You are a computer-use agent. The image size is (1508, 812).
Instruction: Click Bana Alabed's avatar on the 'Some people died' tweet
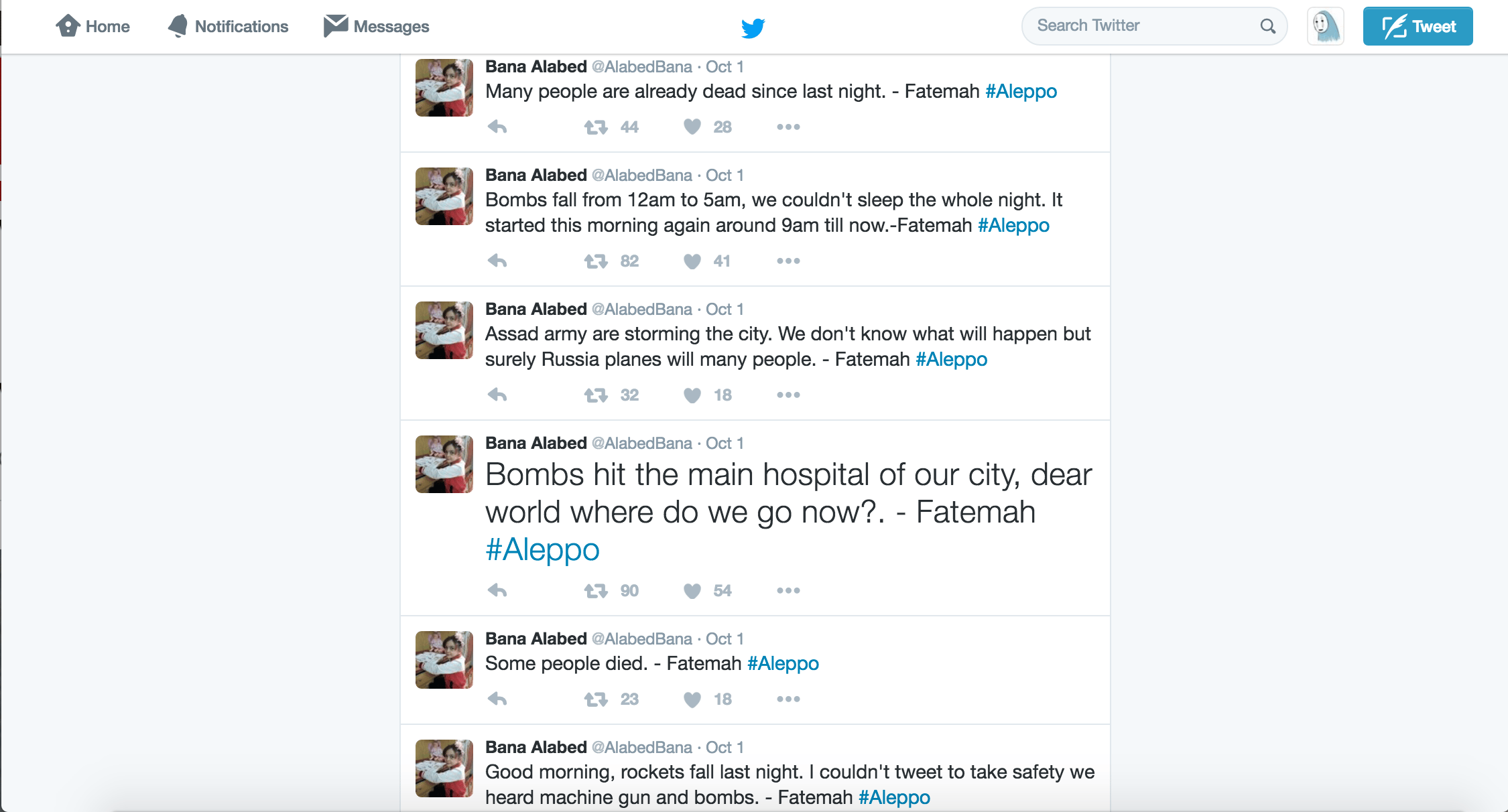444,660
